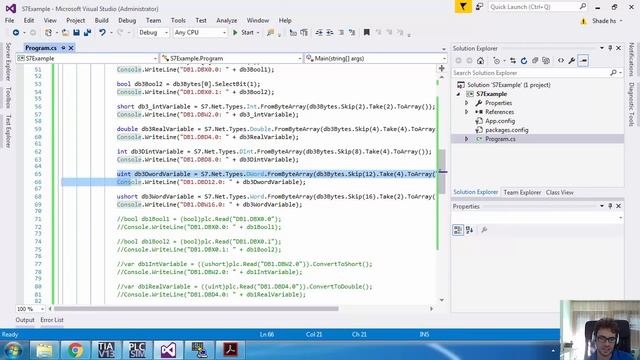
Task: Close the Program.cs tab
Action: point(71,48)
